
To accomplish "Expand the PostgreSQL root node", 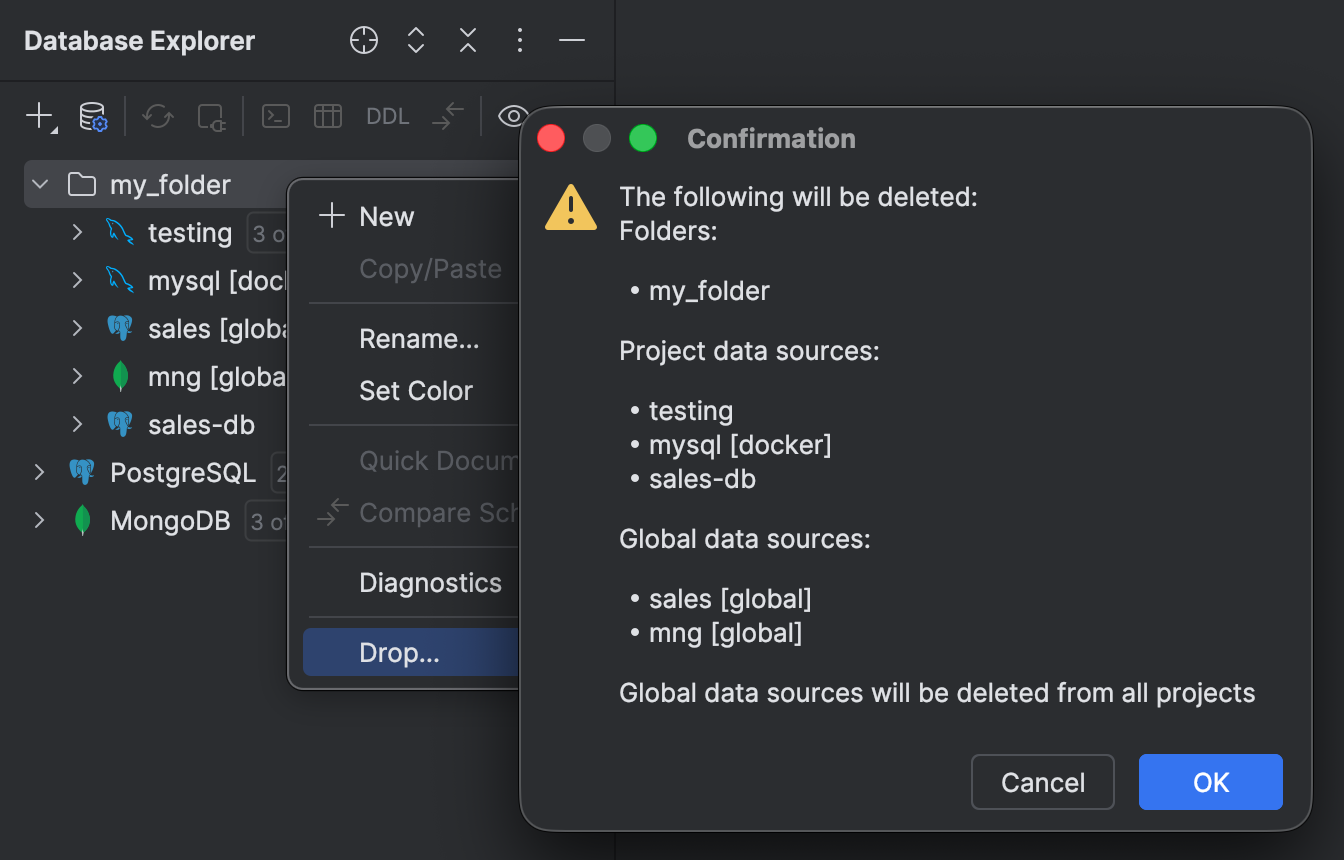I will tap(39, 472).
